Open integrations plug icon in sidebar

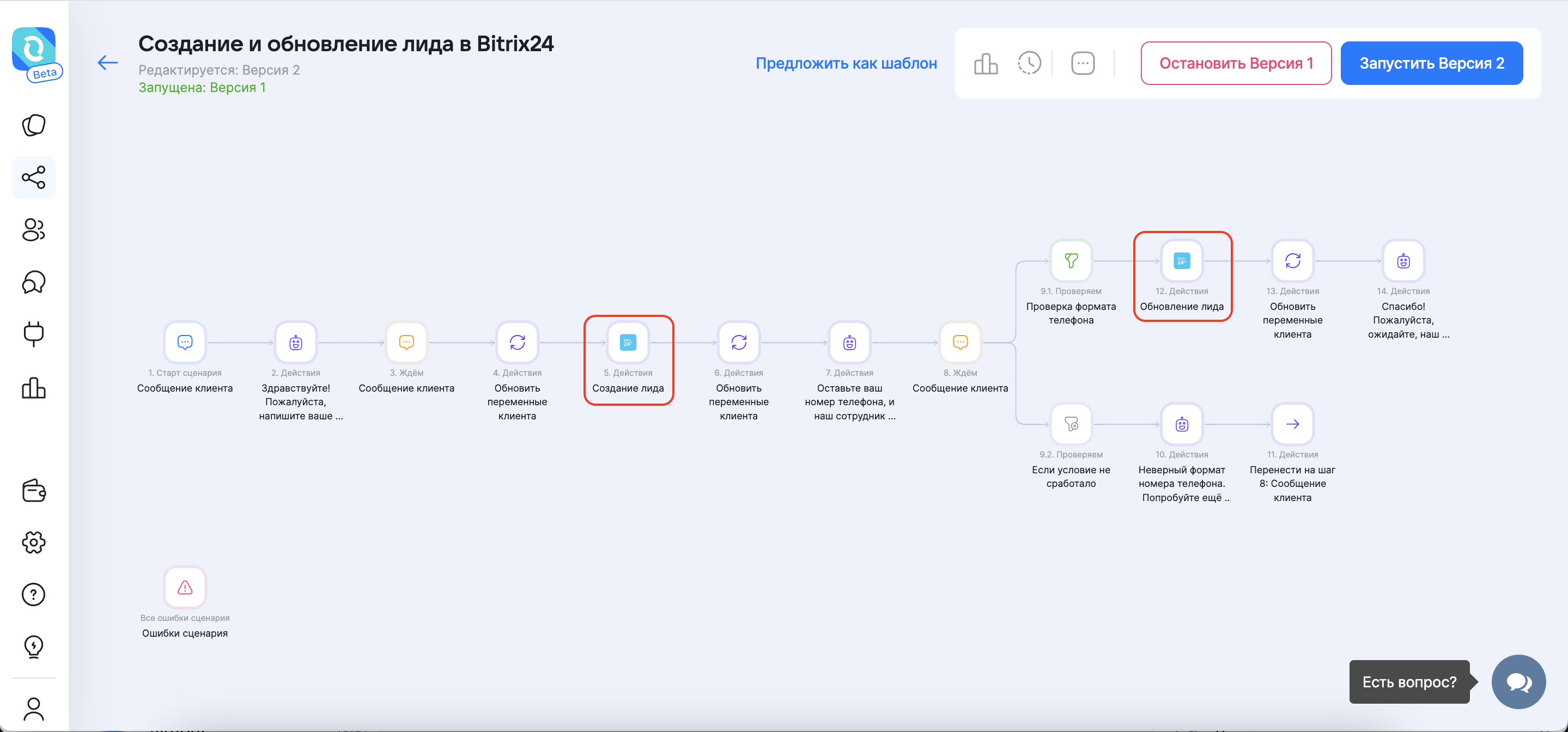click(x=33, y=334)
